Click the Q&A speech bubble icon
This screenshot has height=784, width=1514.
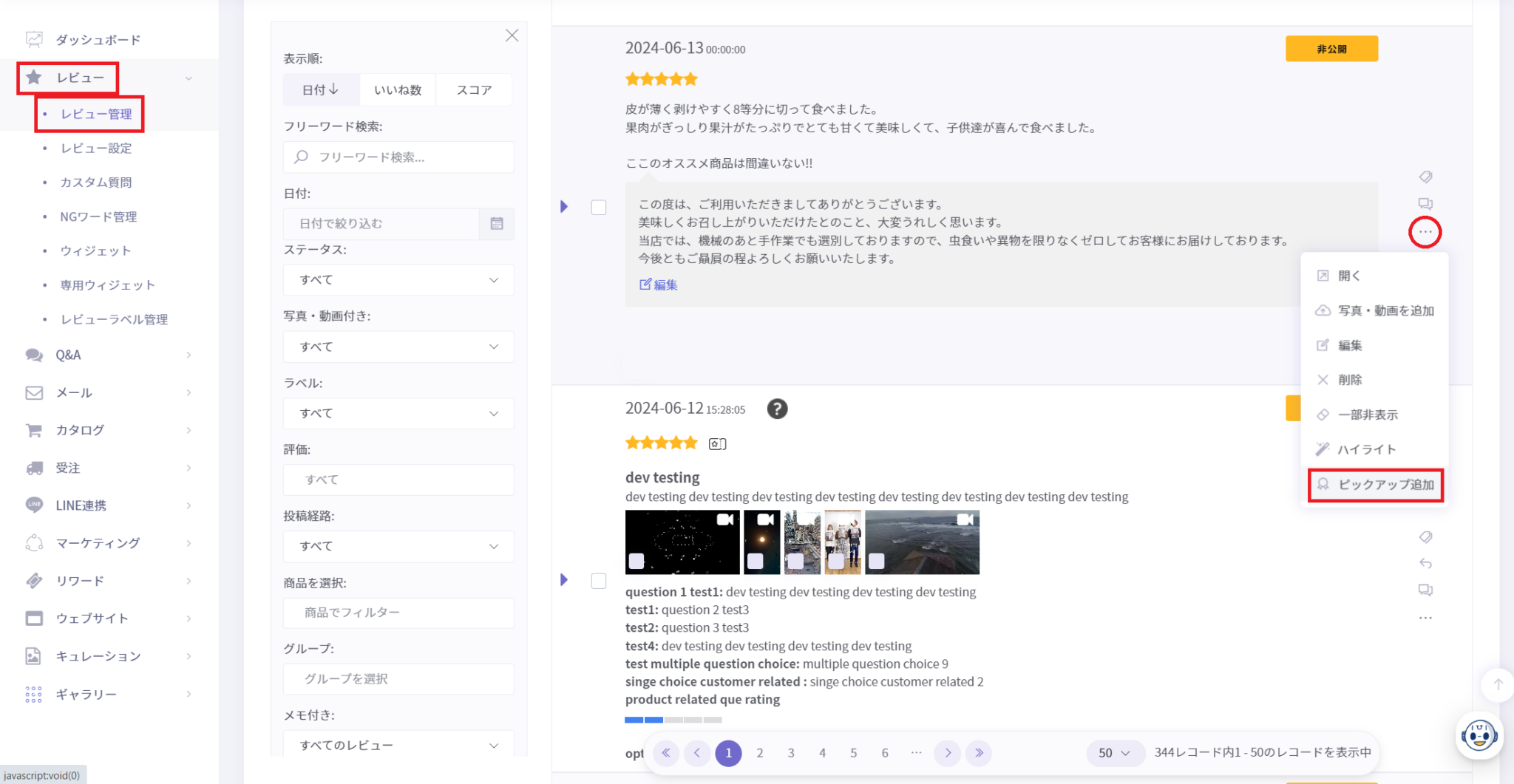(x=34, y=355)
